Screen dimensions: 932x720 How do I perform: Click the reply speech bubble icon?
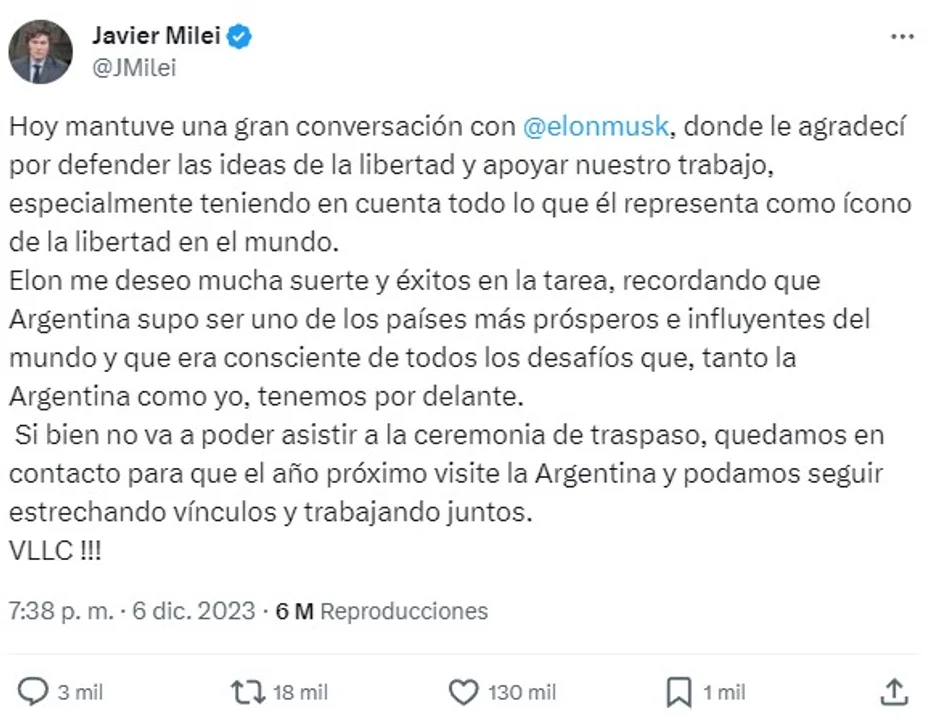point(34,691)
